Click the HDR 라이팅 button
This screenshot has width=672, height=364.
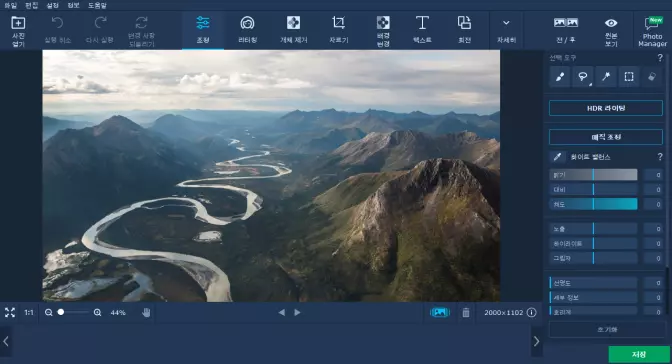(x=606, y=108)
